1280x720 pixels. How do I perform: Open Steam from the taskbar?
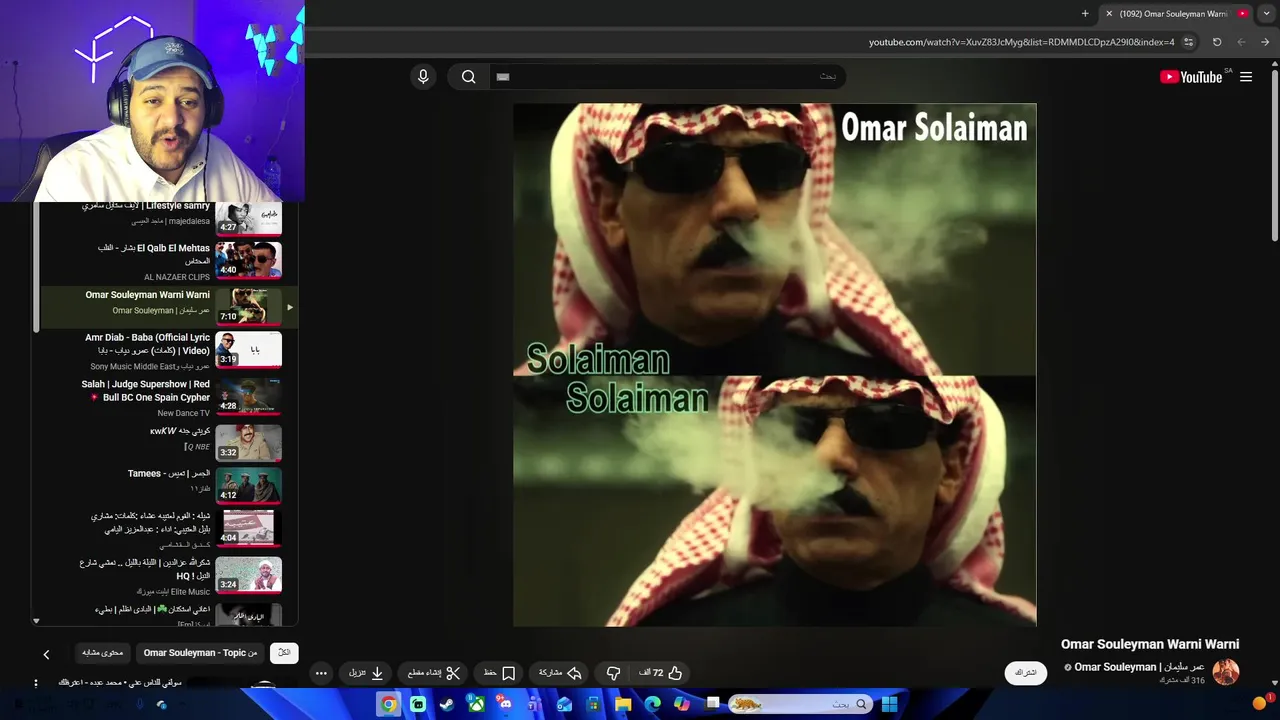coord(447,704)
